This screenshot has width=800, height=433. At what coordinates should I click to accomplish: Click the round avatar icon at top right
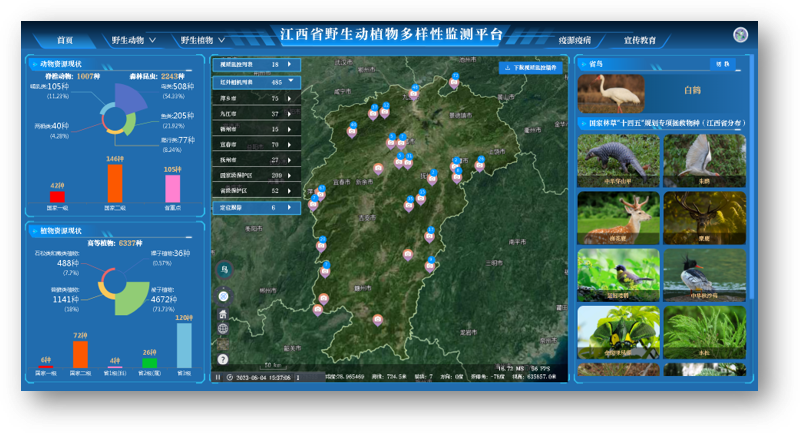(740, 35)
